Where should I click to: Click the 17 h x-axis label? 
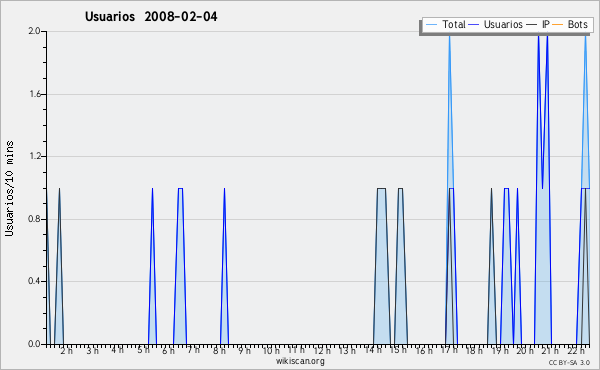[449, 350]
